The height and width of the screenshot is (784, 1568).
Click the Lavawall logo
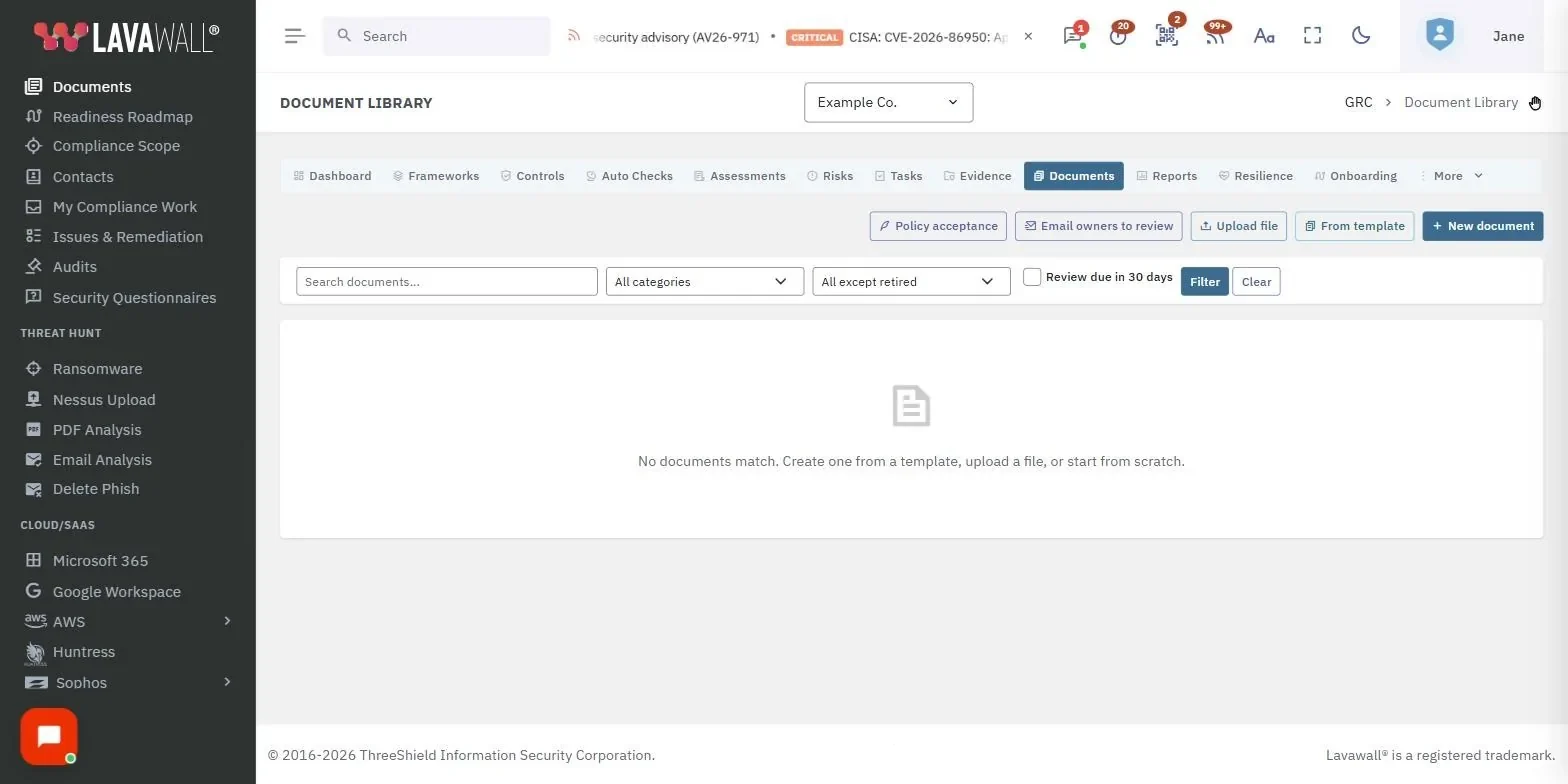[x=126, y=37]
